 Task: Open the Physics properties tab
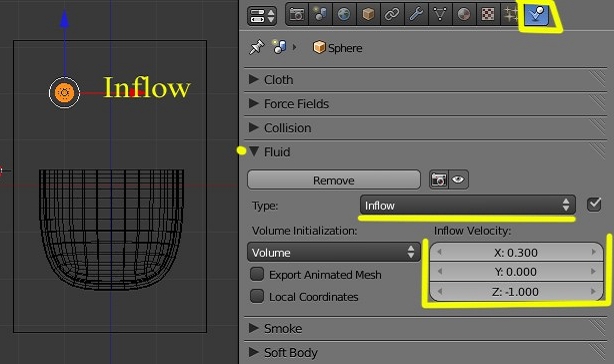536,15
